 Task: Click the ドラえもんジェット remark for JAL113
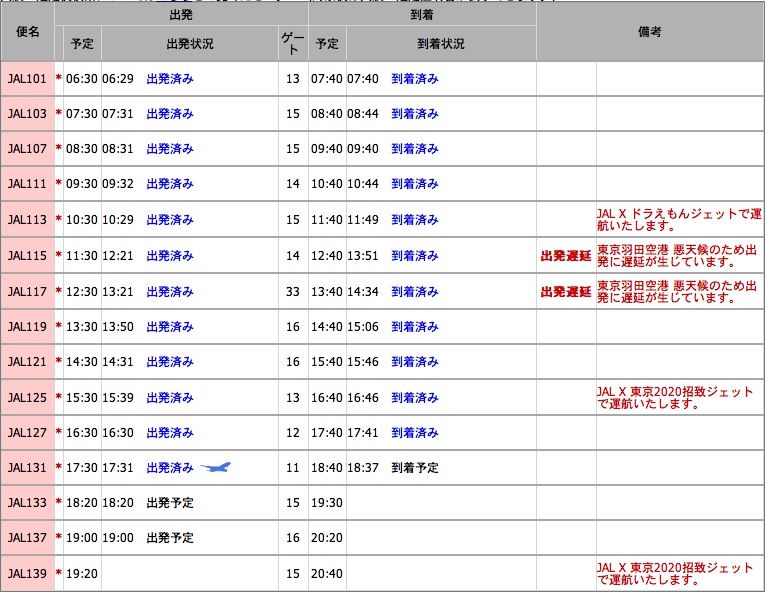tap(679, 220)
